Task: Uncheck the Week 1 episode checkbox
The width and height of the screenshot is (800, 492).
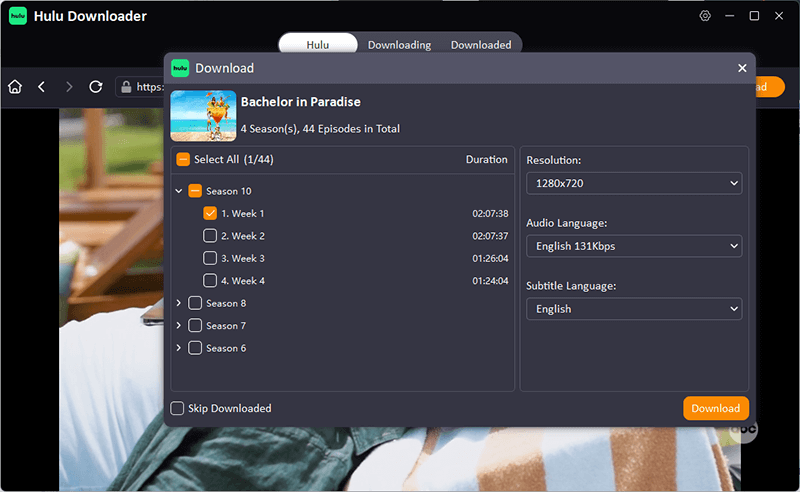Action: (x=210, y=213)
